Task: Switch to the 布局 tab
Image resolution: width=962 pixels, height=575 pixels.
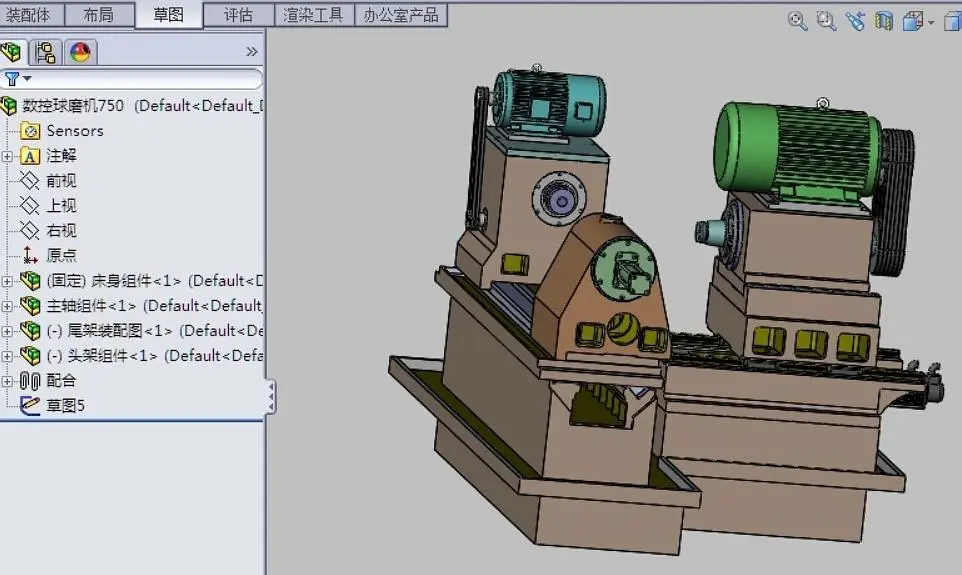Action: tap(99, 15)
